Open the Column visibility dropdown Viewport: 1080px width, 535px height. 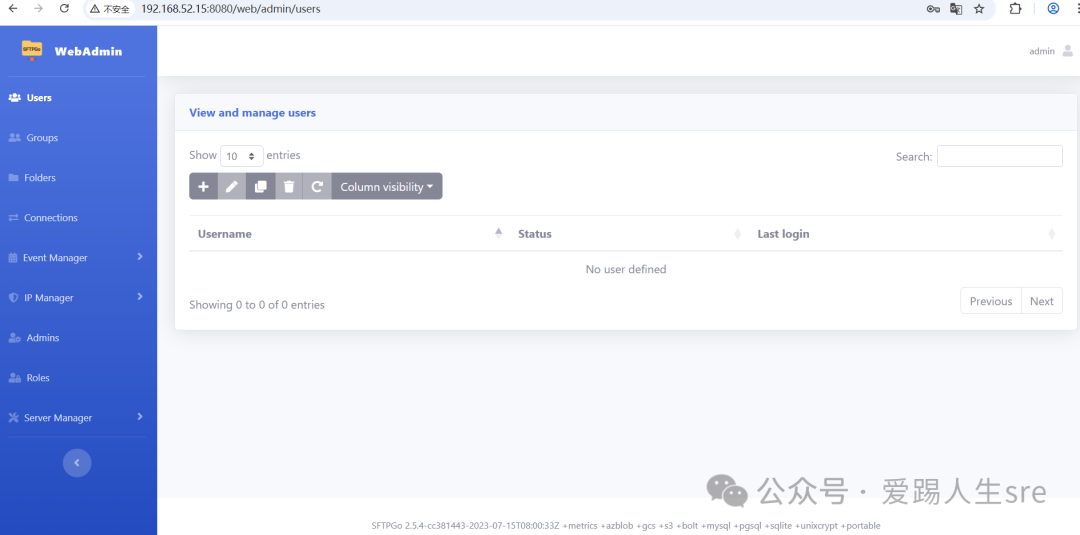[x=386, y=187]
